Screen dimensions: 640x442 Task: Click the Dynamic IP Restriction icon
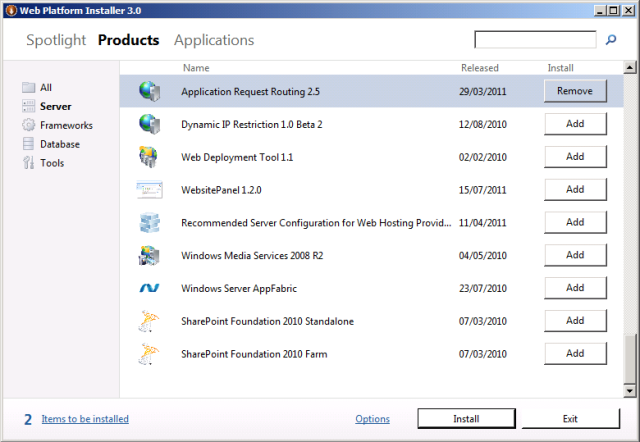point(149,124)
